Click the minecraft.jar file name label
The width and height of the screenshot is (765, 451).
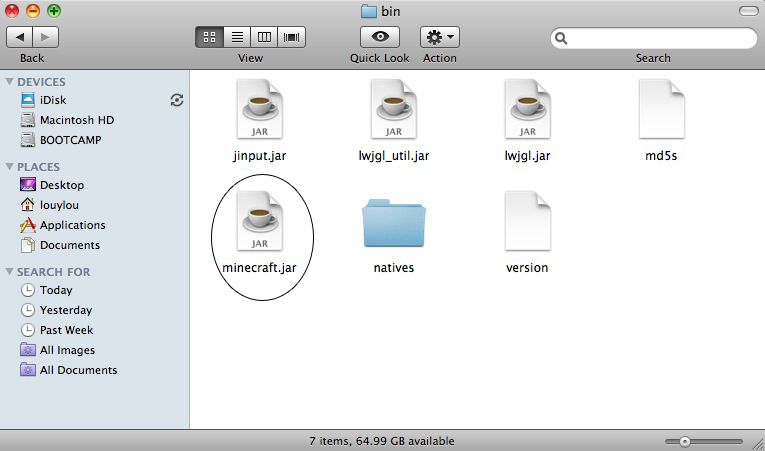pos(260,268)
